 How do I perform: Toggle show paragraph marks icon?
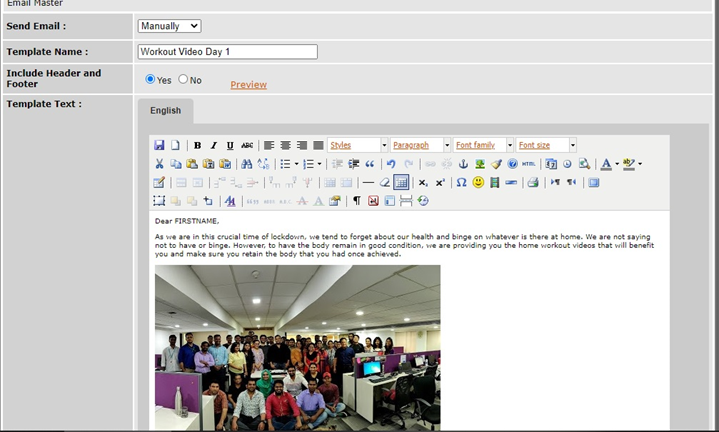click(x=357, y=201)
